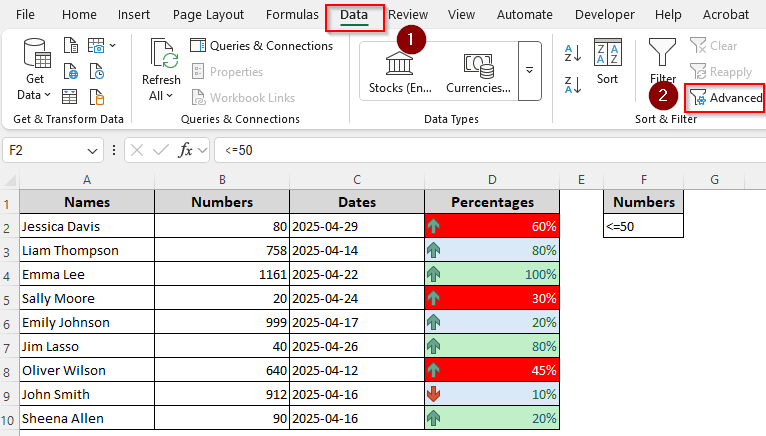Open the File tab
The height and width of the screenshot is (436, 766).
point(25,15)
